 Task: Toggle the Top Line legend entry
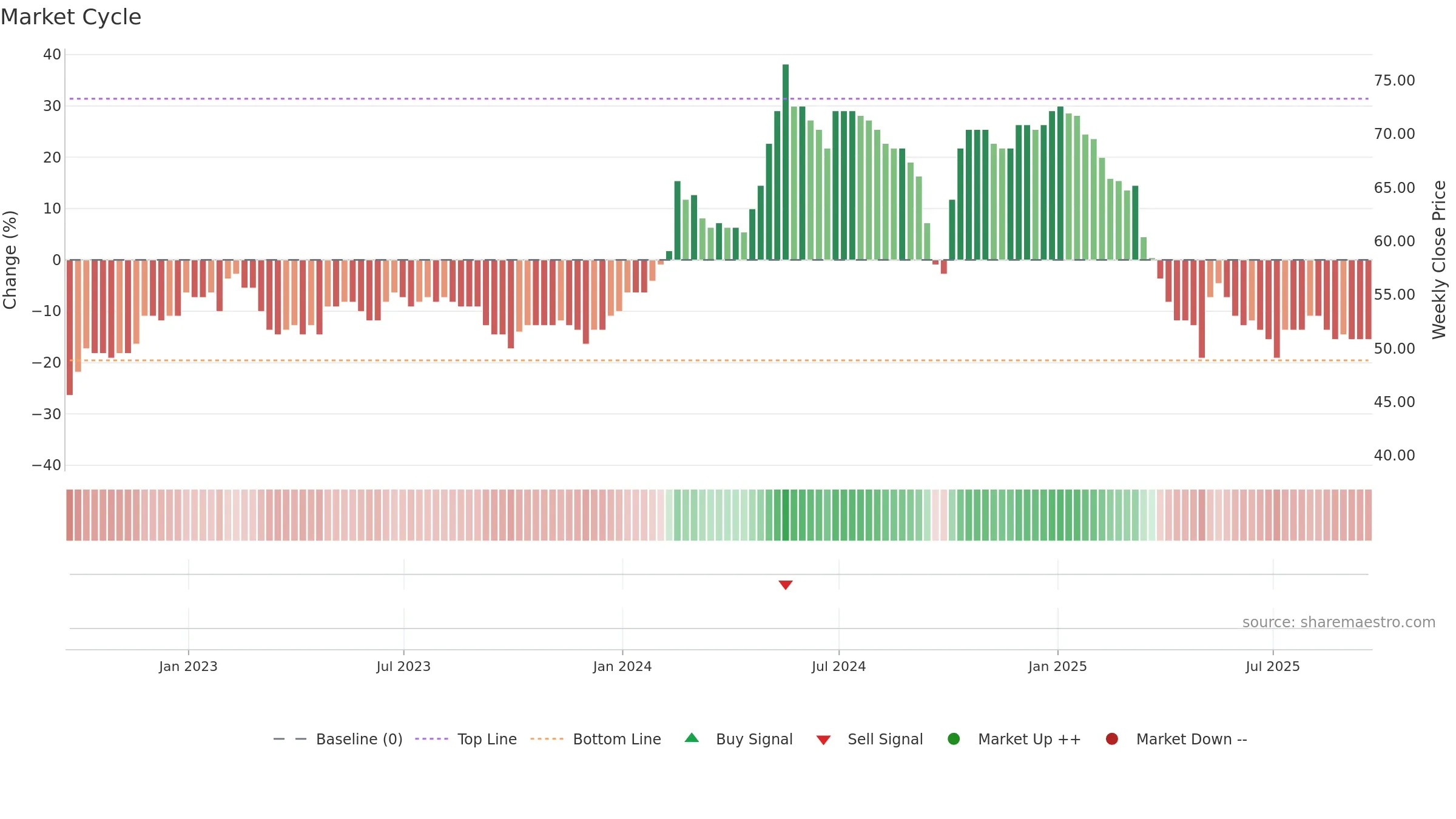[466, 739]
